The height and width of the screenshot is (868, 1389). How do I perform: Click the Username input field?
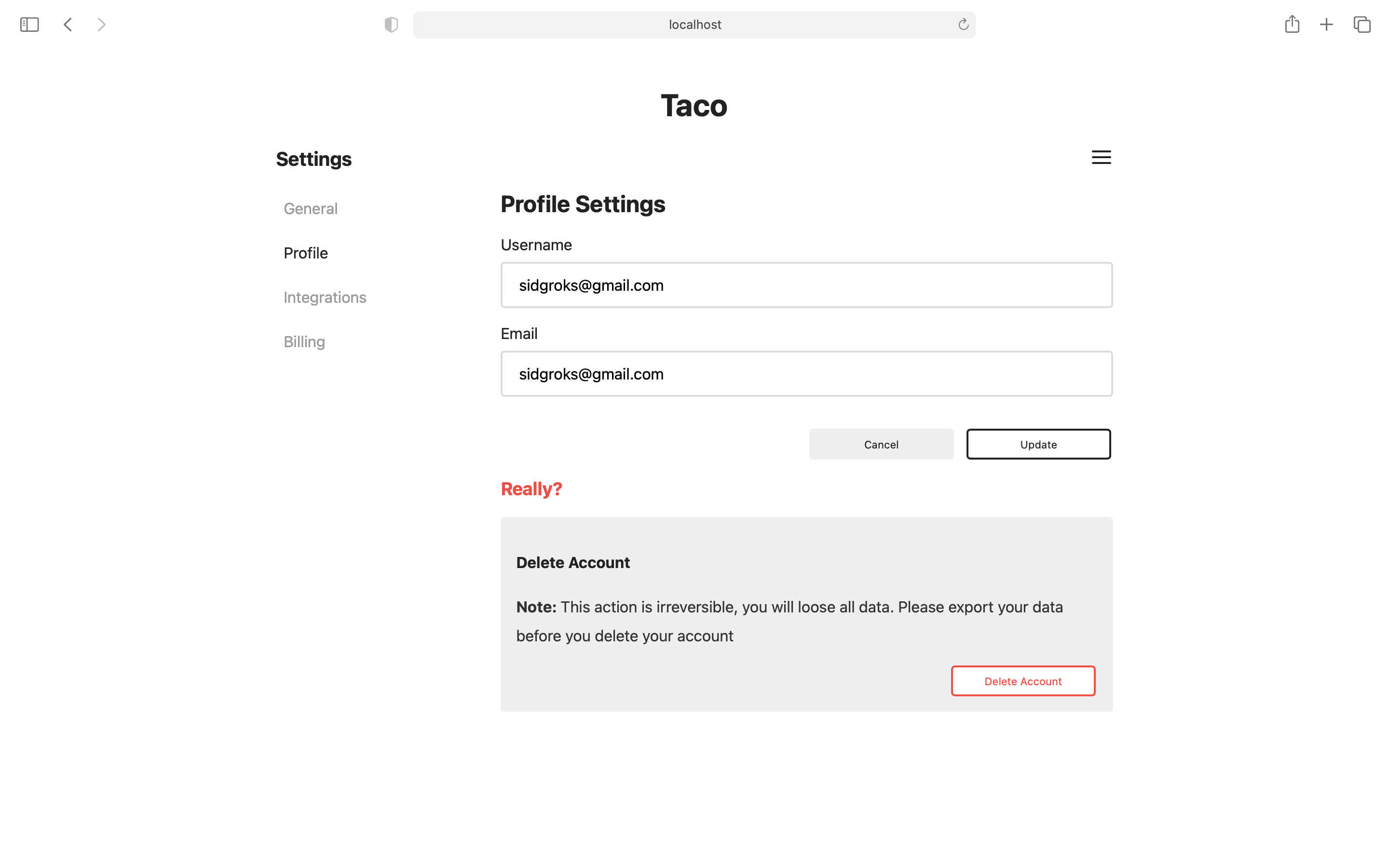[x=806, y=285]
